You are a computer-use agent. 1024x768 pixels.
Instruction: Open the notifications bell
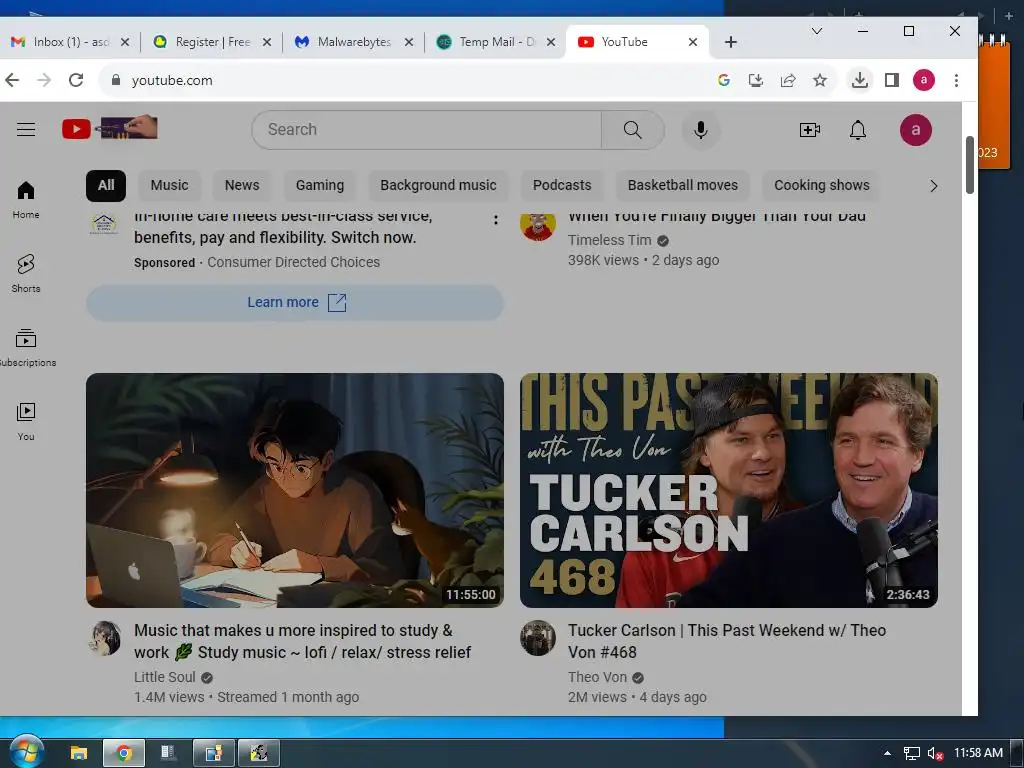tap(857, 129)
